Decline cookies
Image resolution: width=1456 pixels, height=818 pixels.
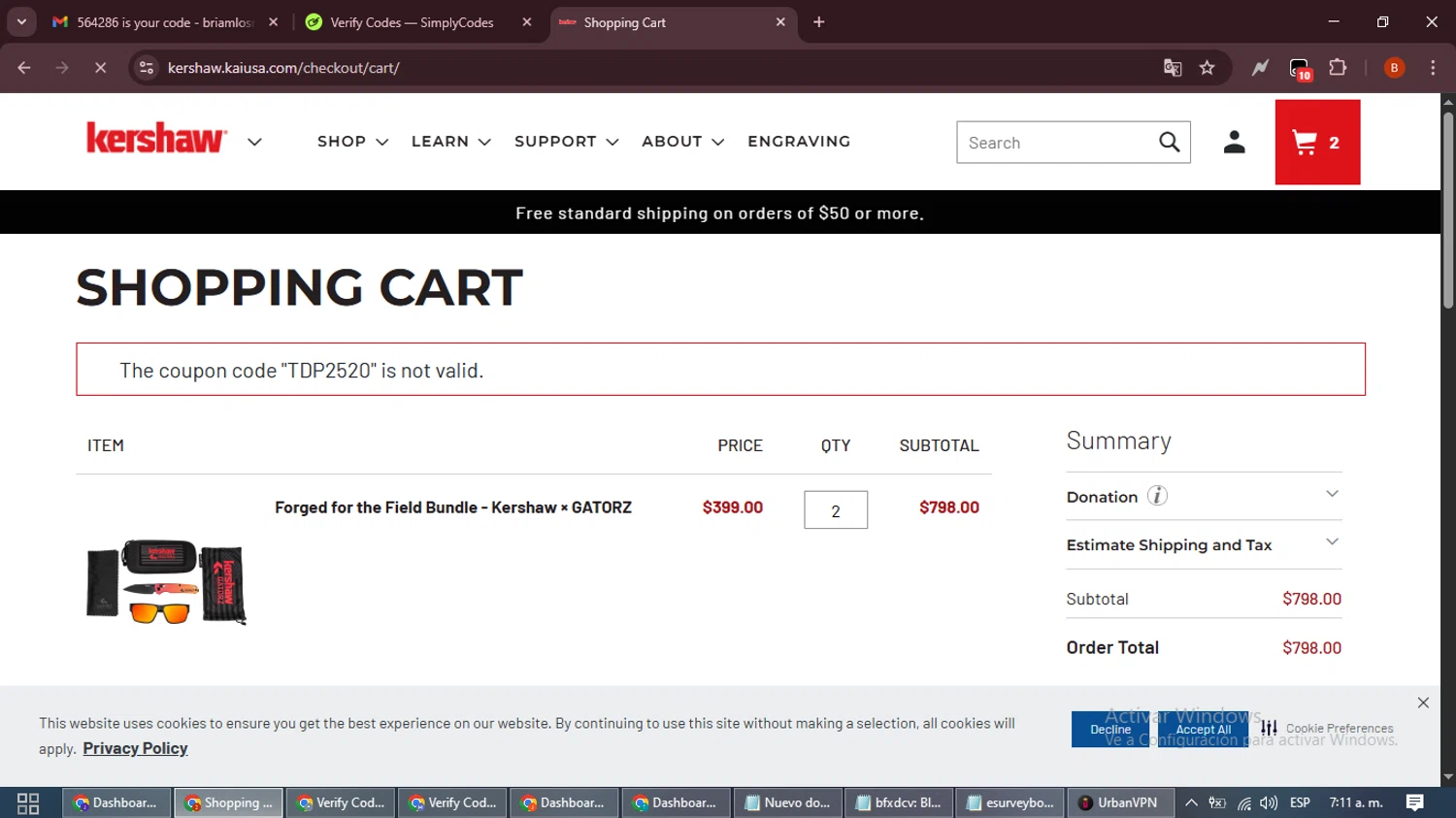click(x=1110, y=730)
